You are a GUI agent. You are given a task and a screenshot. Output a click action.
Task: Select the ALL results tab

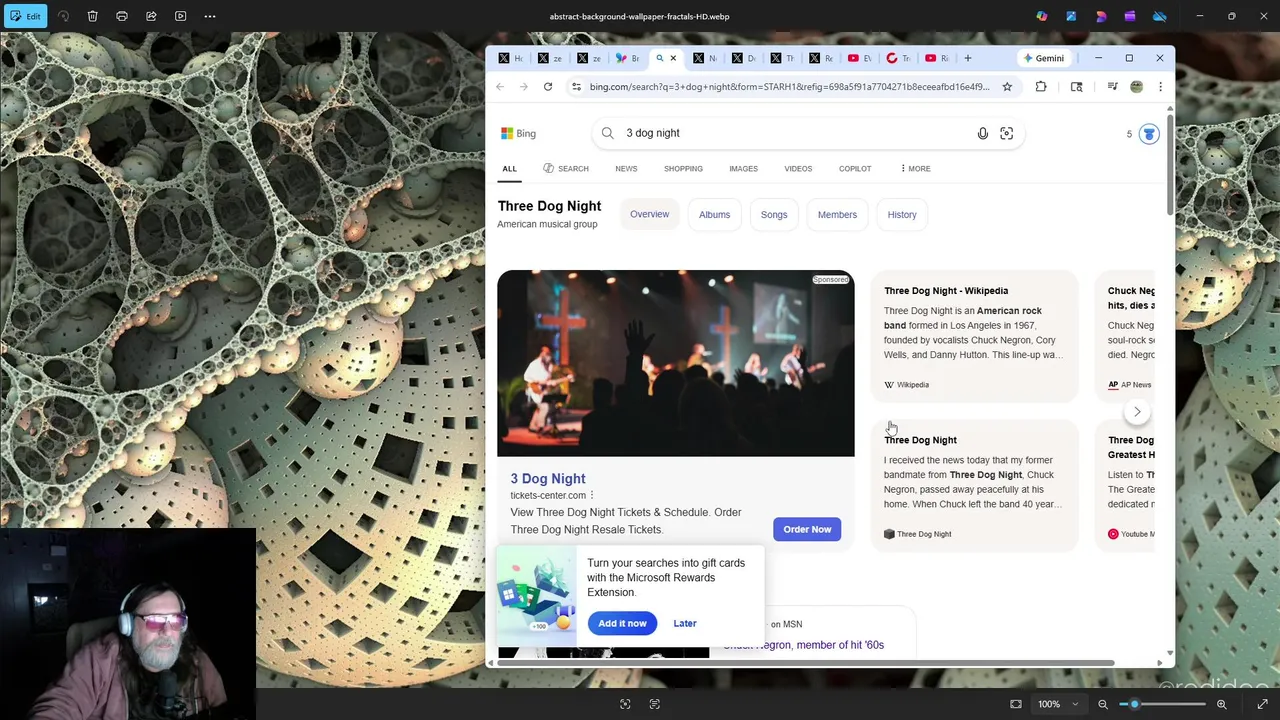pyautogui.click(x=509, y=169)
